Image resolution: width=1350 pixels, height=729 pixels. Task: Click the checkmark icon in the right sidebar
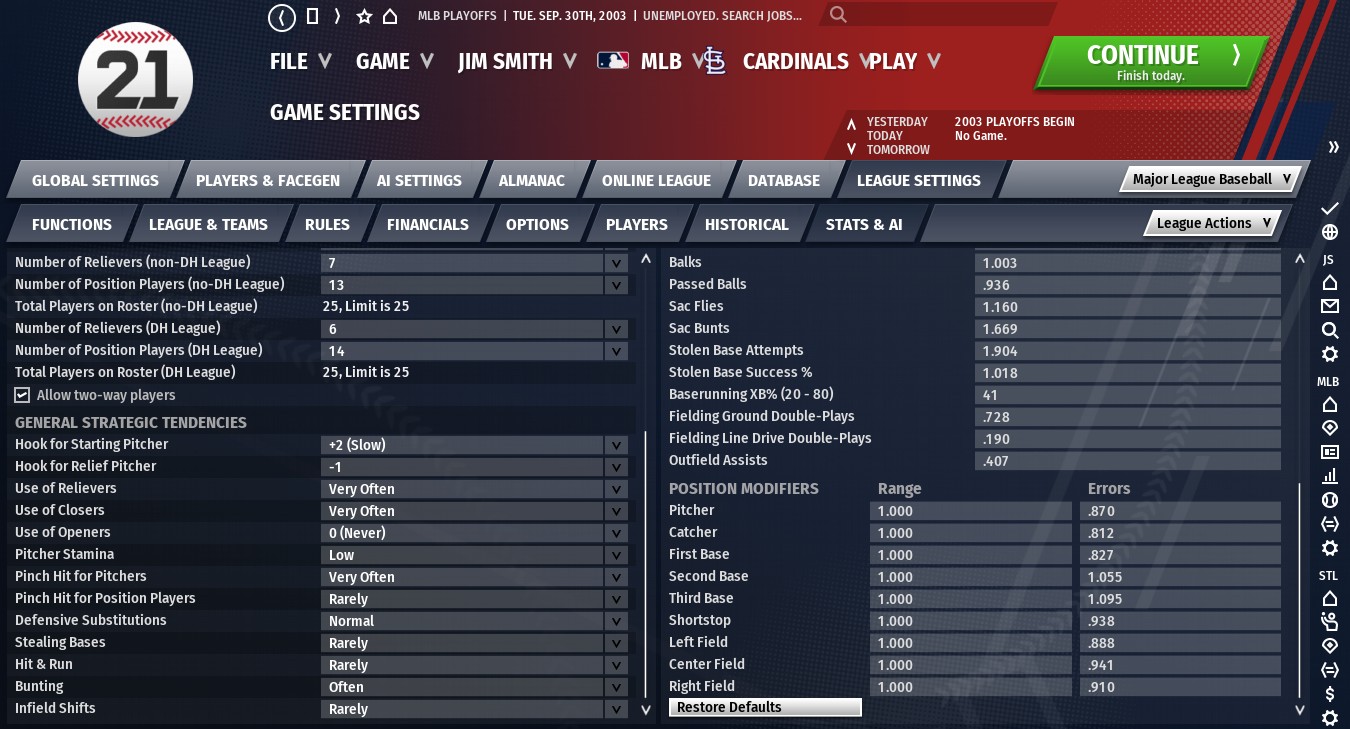pyautogui.click(x=1329, y=208)
